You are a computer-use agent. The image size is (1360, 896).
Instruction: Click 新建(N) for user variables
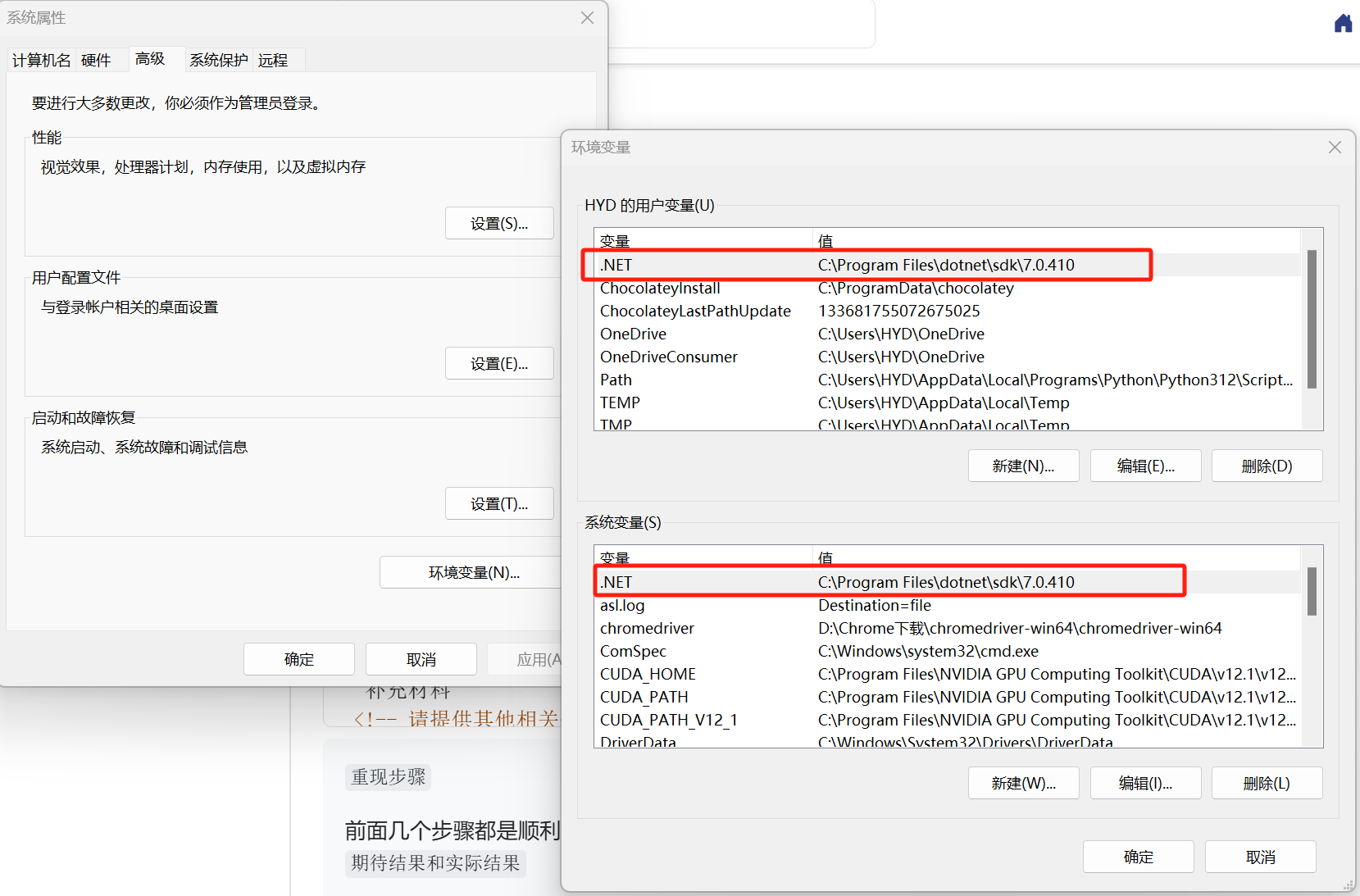click(x=1022, y=466)
